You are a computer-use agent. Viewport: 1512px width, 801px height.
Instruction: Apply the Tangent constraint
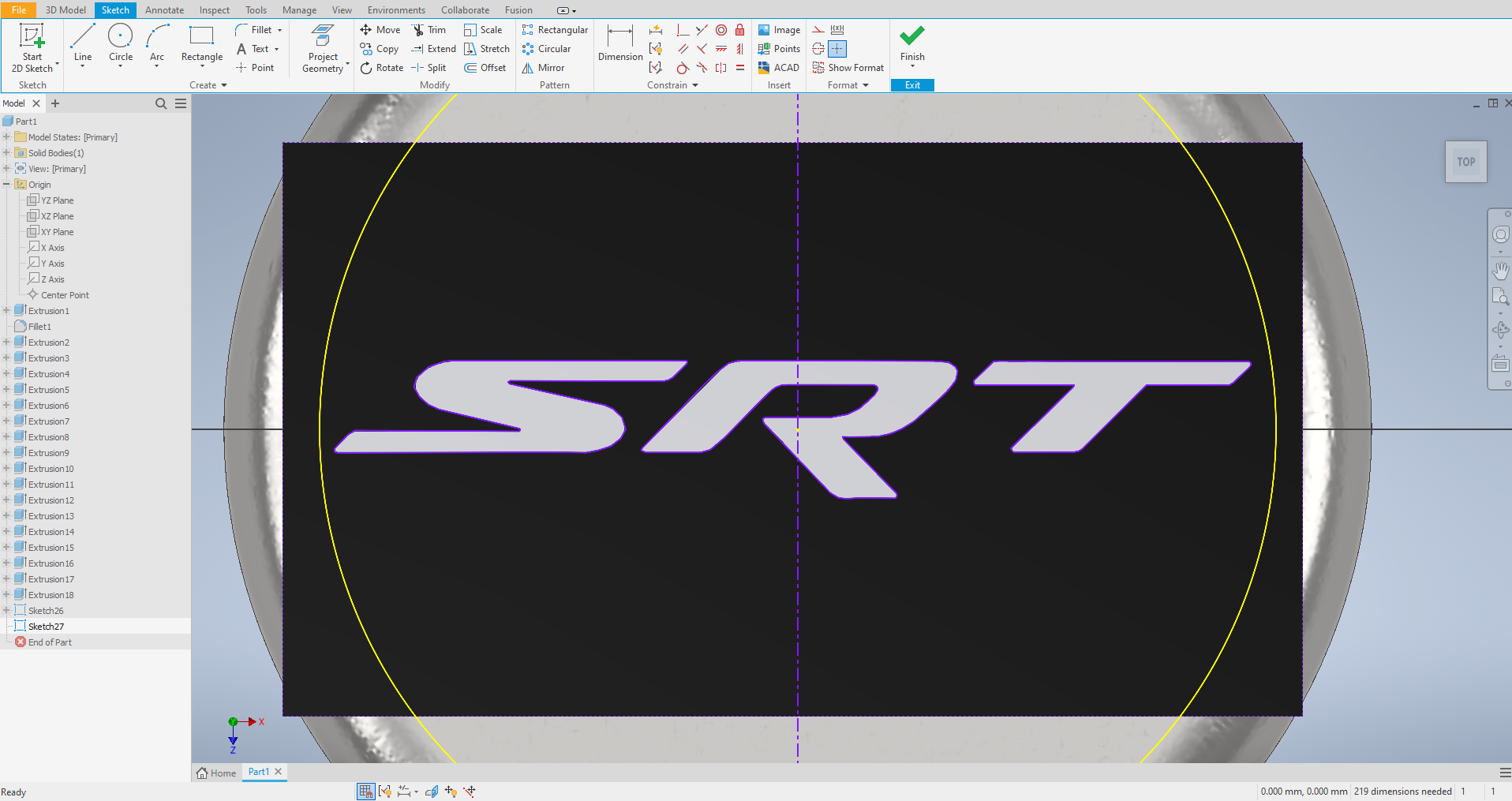683,68
